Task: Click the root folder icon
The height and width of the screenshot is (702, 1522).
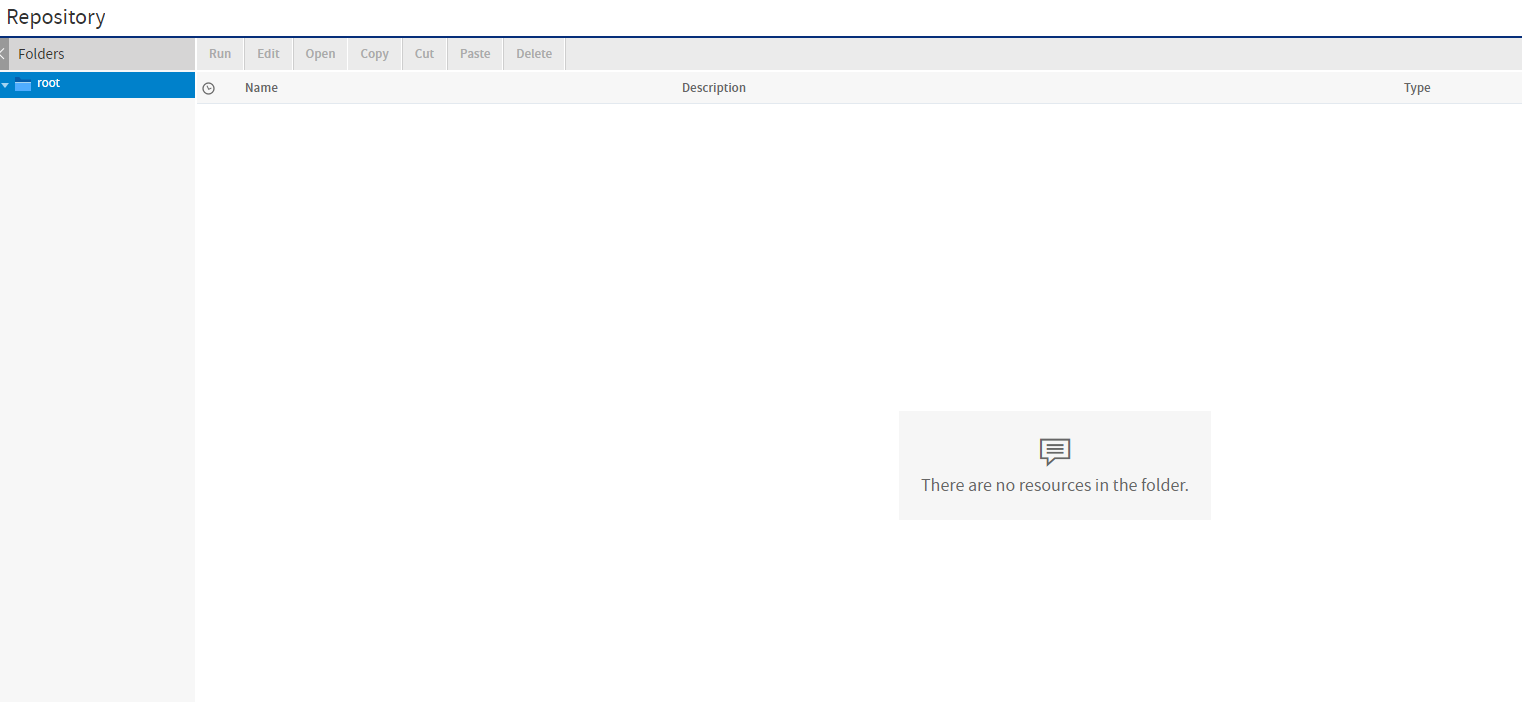Action: (x=23, y=85)
